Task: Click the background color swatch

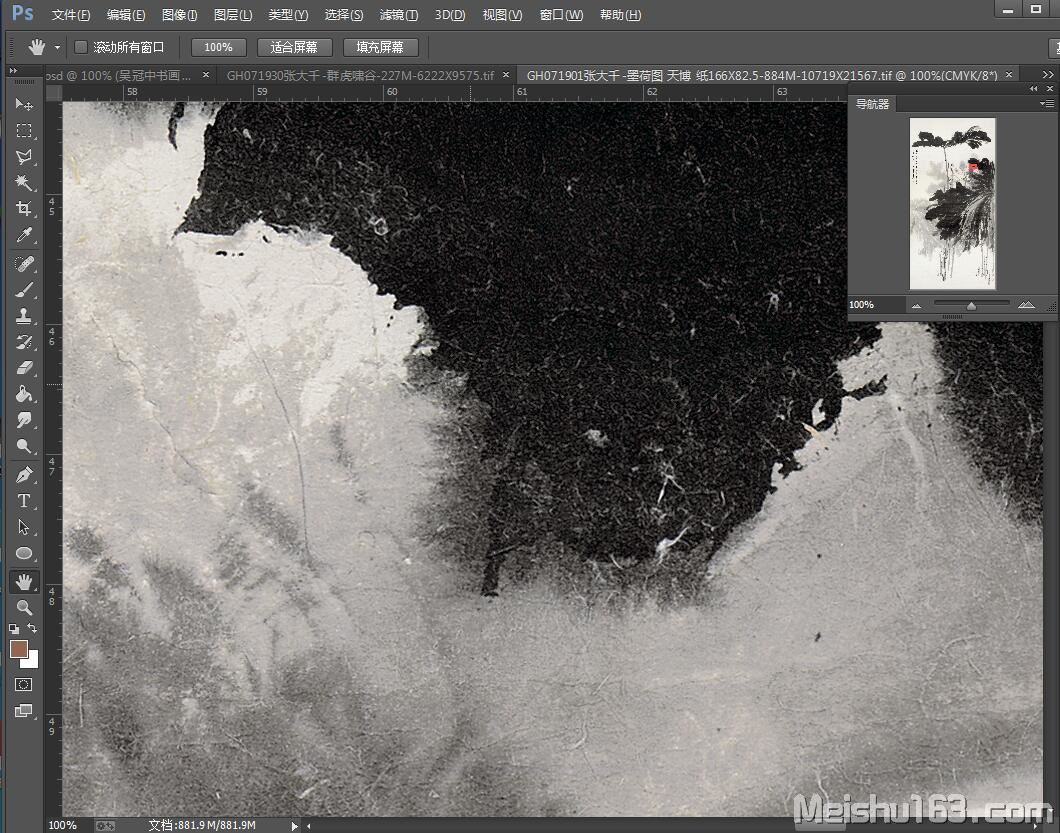Action: [32, 661]
